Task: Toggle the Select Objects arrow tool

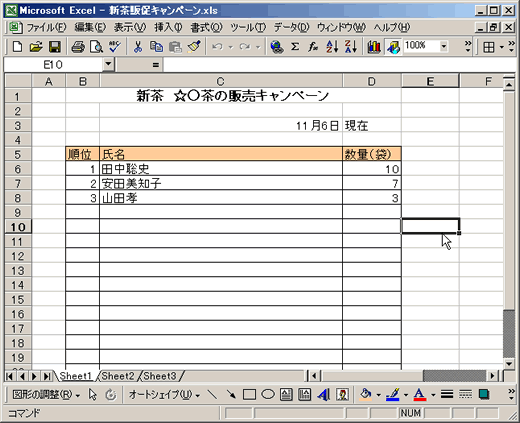Action: 92,395
